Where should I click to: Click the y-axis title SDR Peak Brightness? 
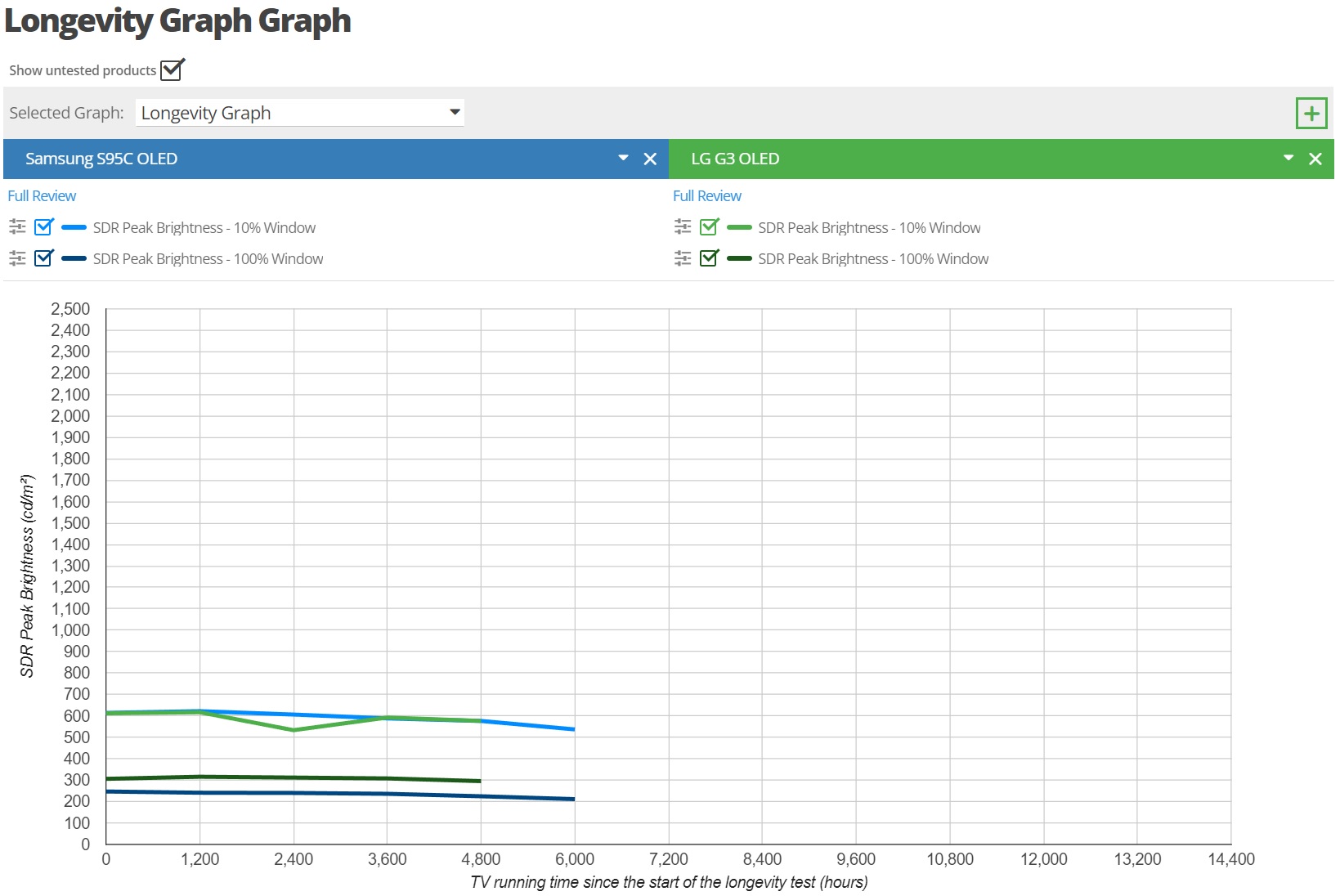[x=27, y=576]
